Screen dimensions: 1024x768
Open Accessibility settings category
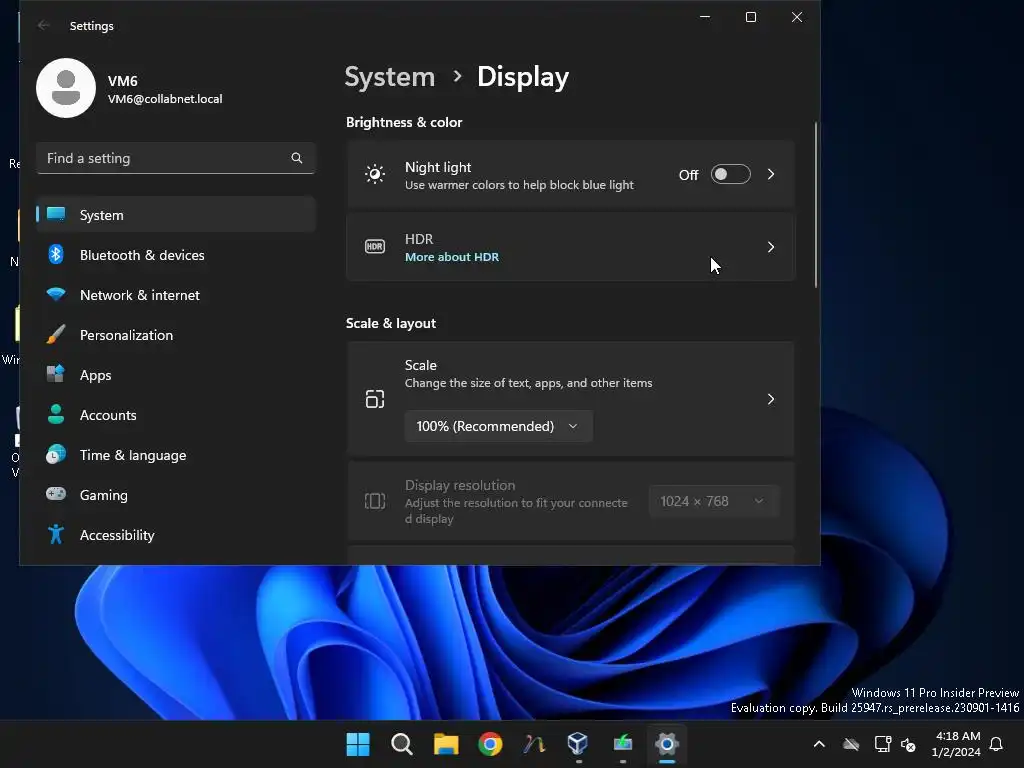click(x=176, y=535)
